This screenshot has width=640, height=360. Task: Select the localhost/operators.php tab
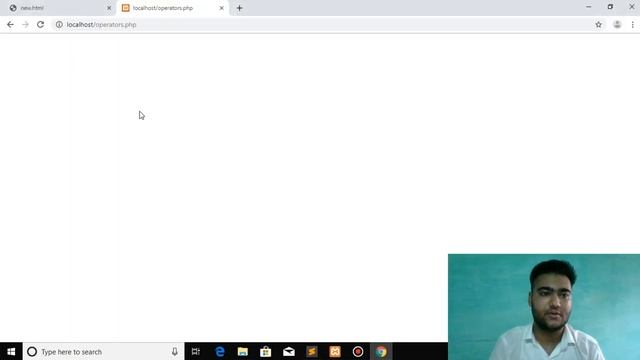(173, 8)
